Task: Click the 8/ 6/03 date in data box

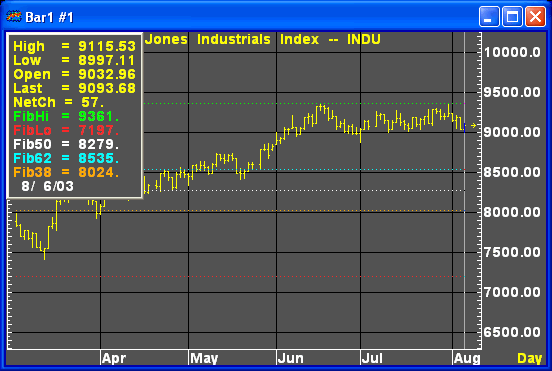Action: 48,186
